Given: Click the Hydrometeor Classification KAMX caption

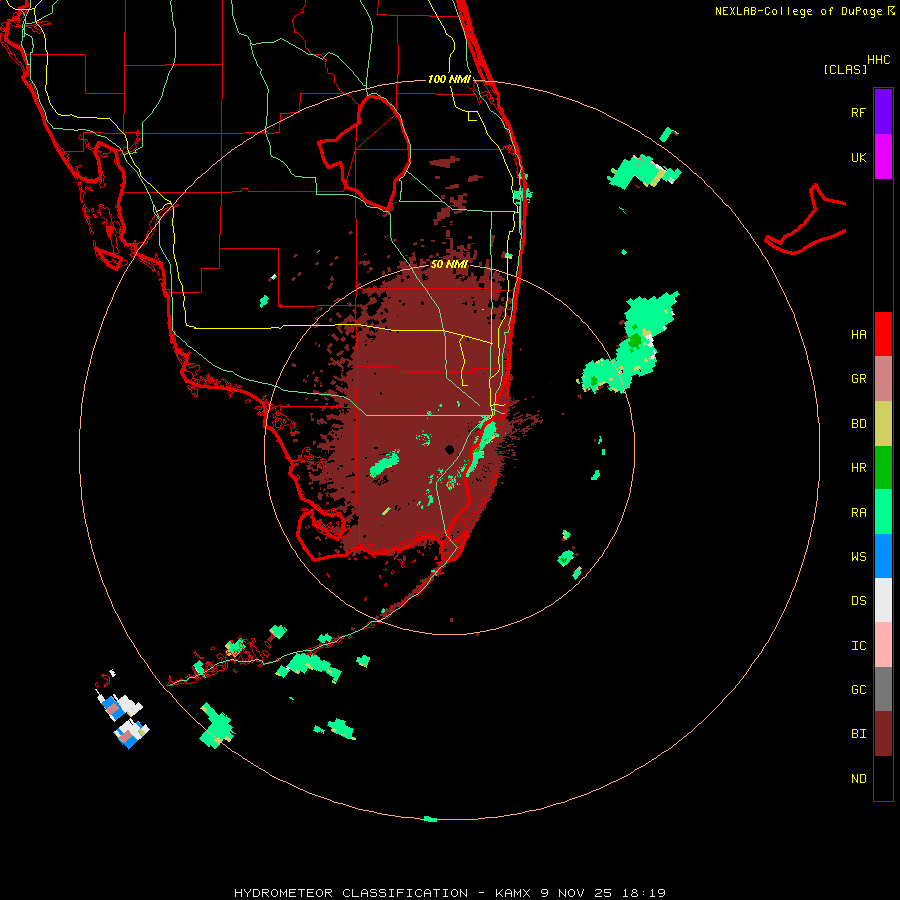Looking at the screenshot, I should point(449,893).
